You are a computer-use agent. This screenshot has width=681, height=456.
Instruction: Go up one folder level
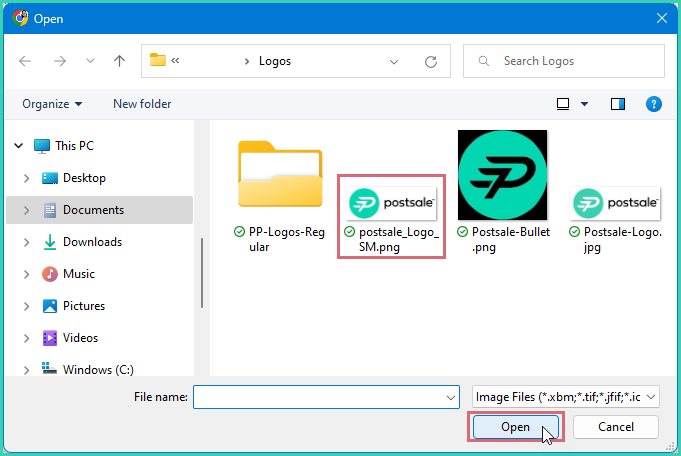(x=120, y=61)
